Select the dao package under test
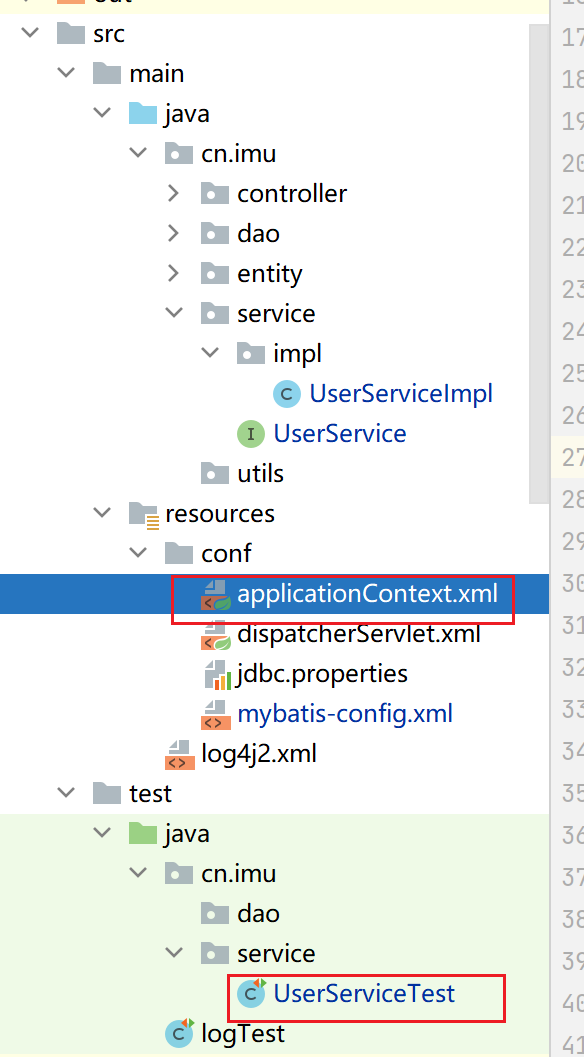Screen dimensions: 584x1057 (x=258, y=913)
